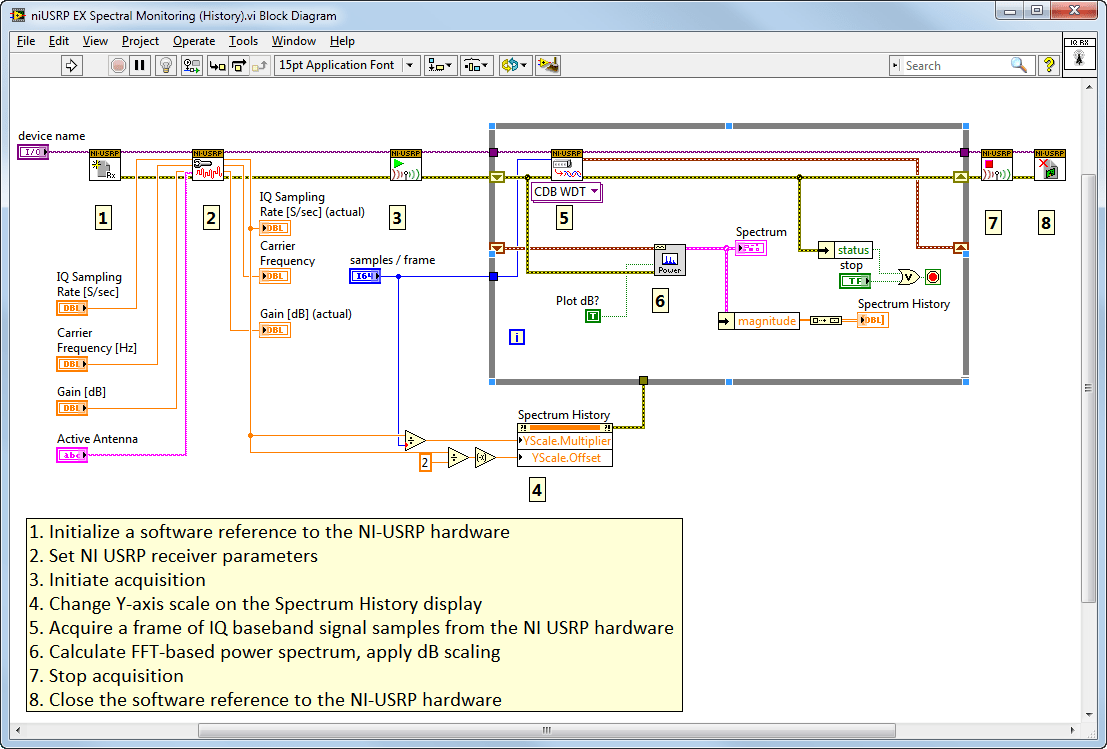Click the loop iteration terminal icon

click(517, 337)
